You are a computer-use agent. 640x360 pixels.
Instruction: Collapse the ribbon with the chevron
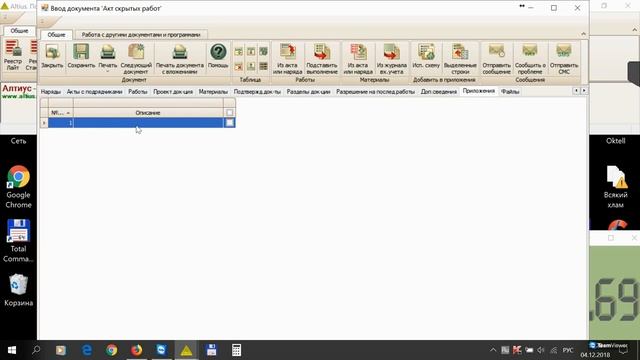583,34
